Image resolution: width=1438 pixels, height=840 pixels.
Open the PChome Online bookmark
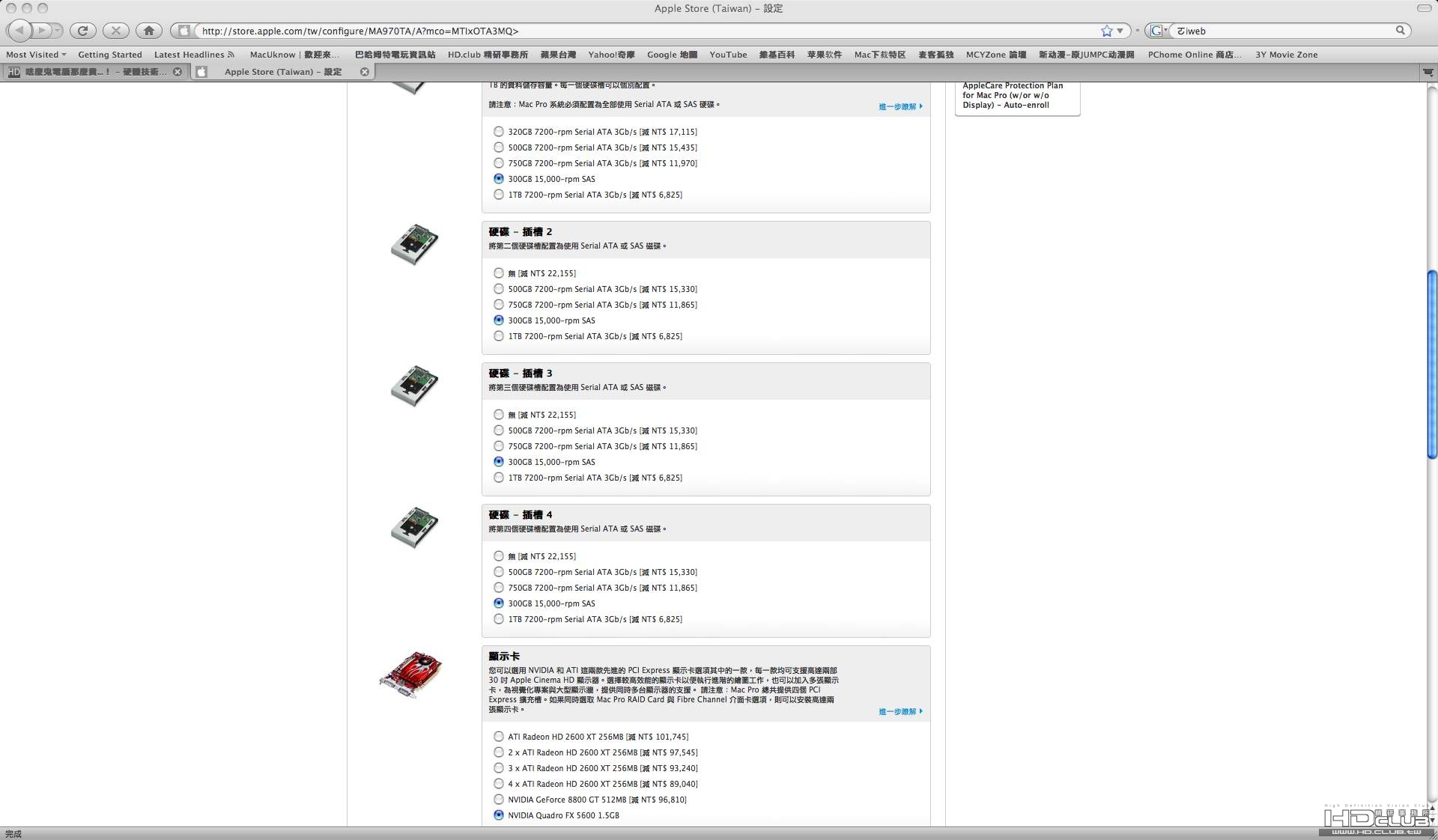(x=1195, y=55)
